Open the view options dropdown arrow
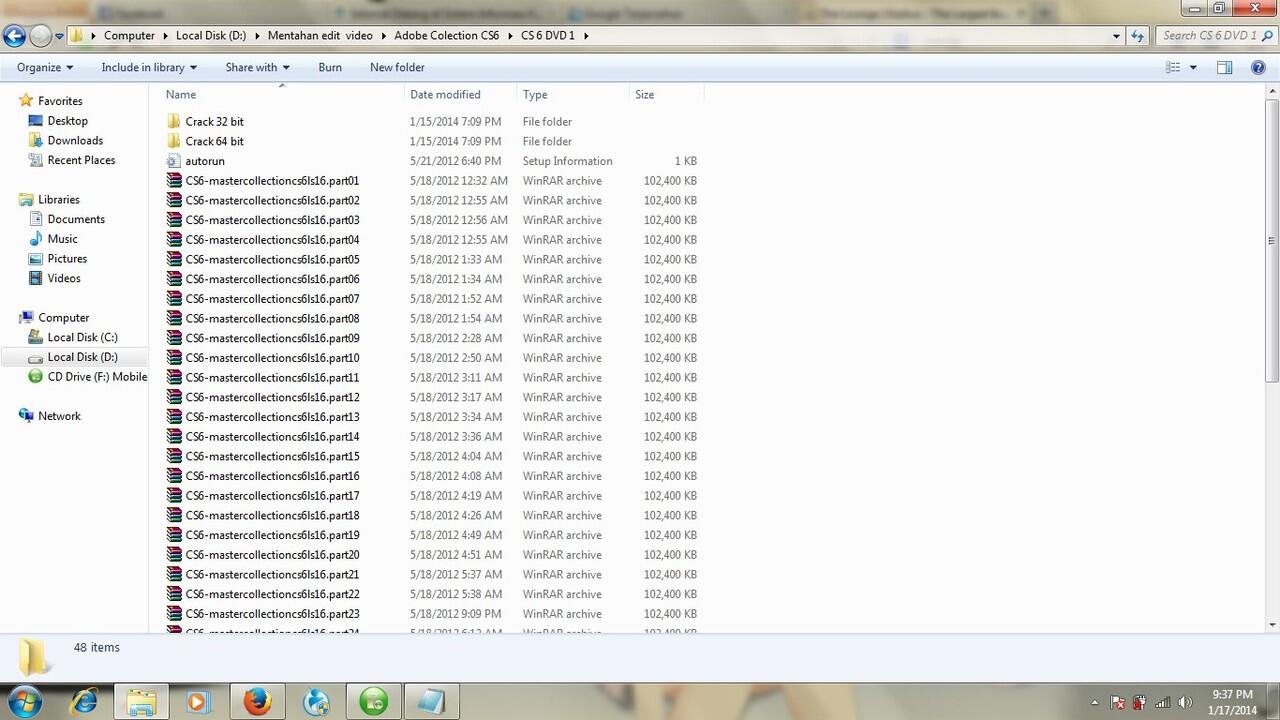 pos(1193,67)
